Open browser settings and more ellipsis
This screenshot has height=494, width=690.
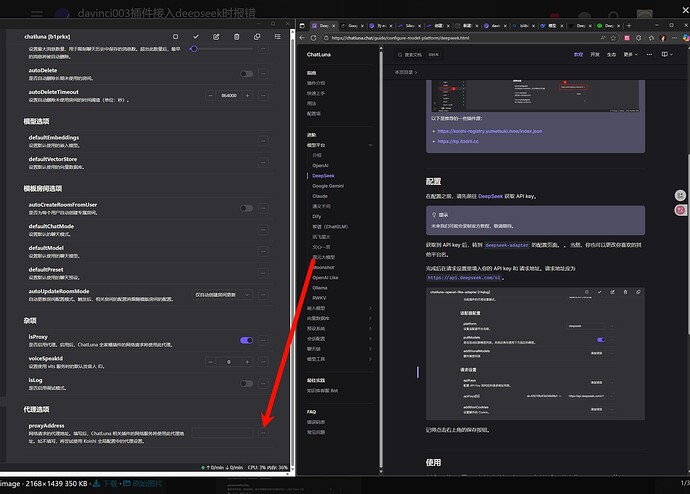coord(674,38)
